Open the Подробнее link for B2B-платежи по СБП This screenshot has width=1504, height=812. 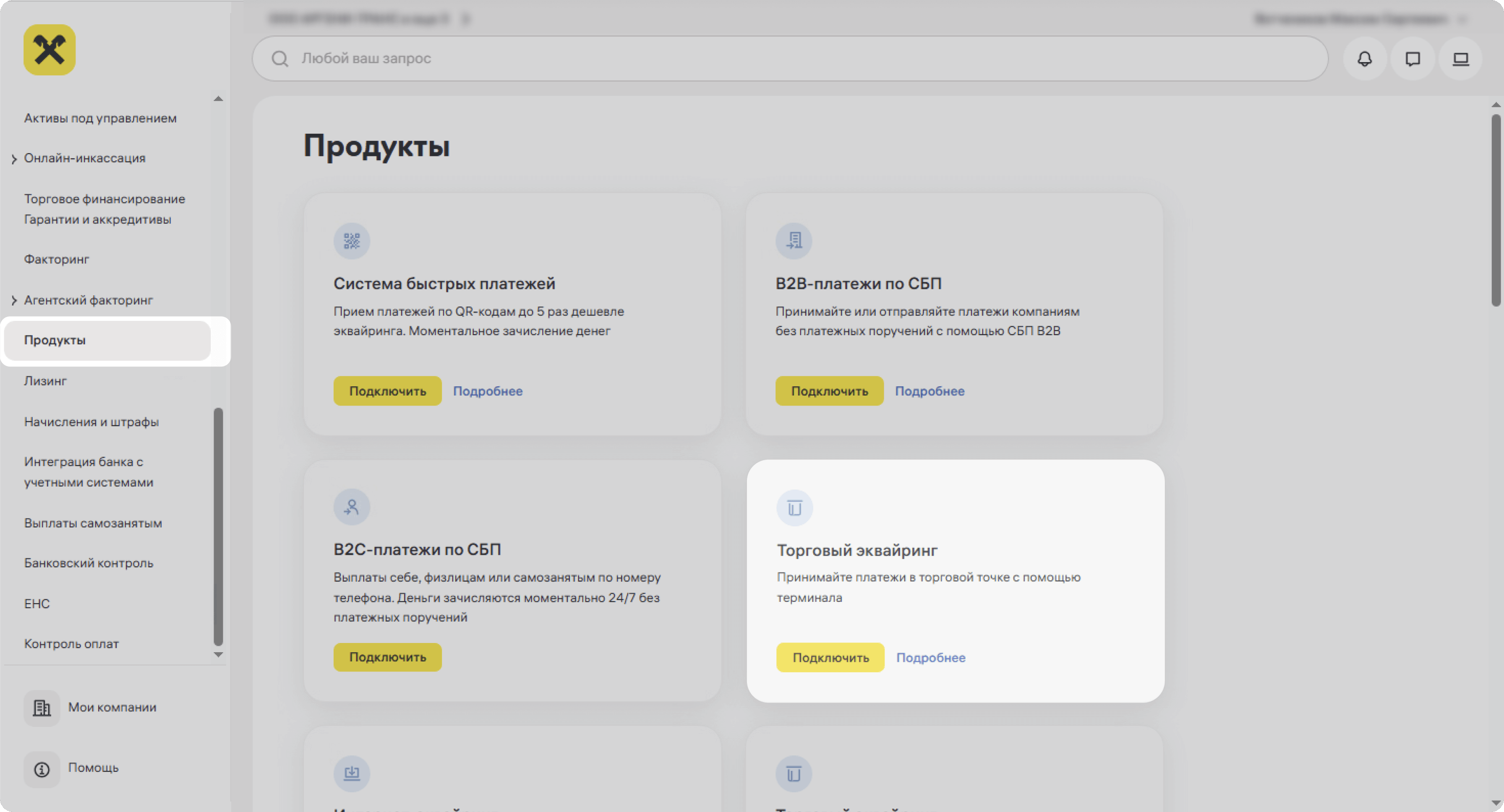(930, 391)
